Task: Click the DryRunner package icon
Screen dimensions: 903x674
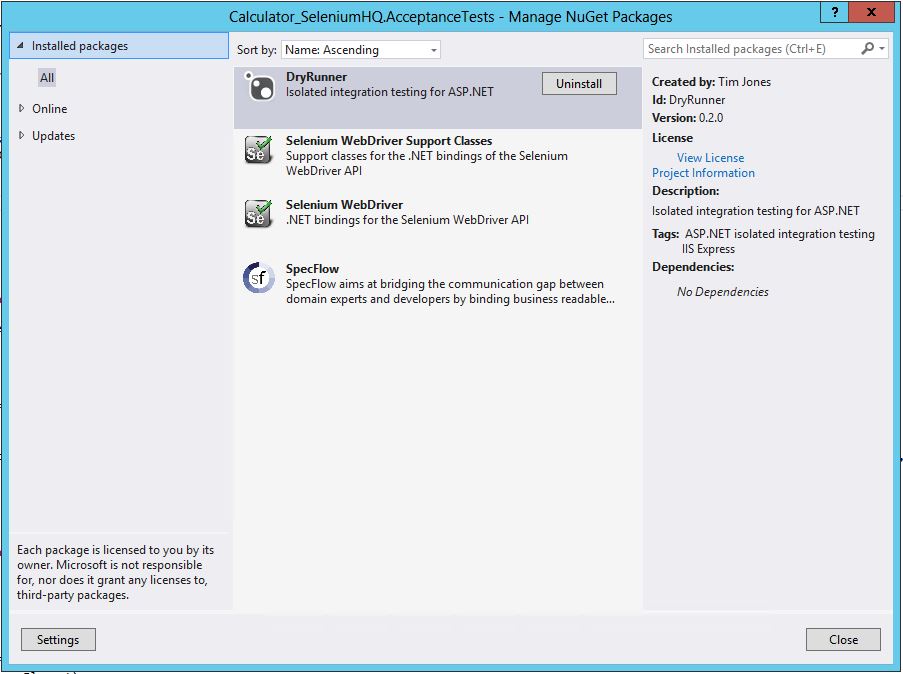Action: pyautogui.click(x=259, y=86)
